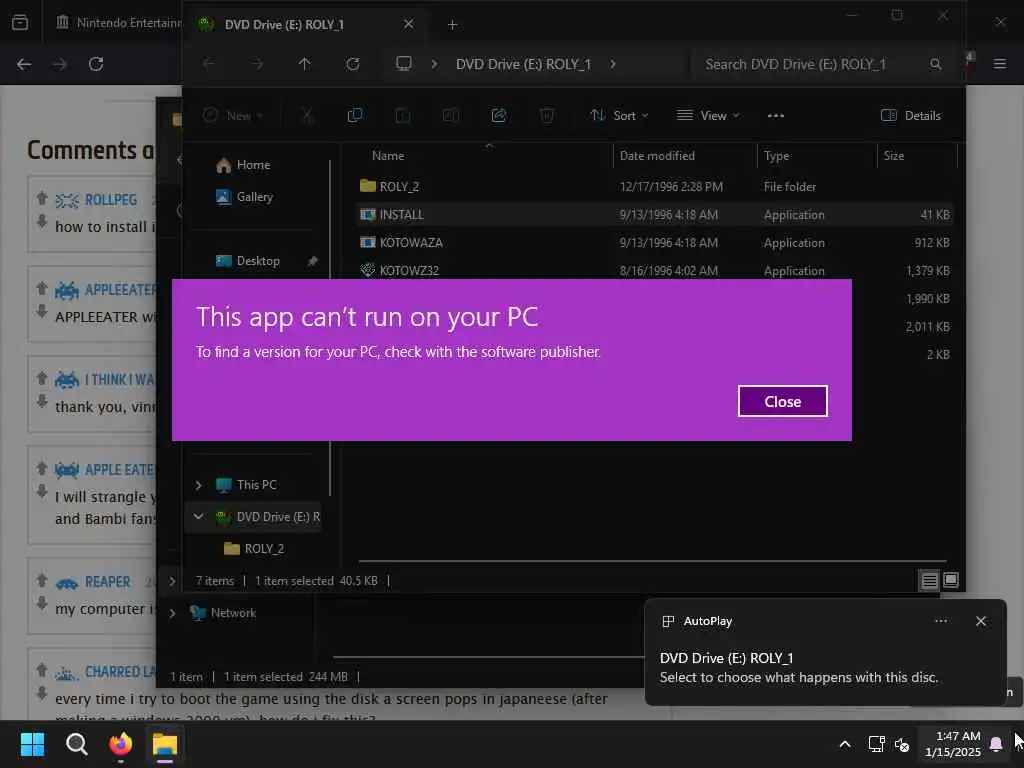Image resolution: width=1024 pixels, height=768 pixels.
Task: Open the See more ellipsis menu
Action: 776,116
